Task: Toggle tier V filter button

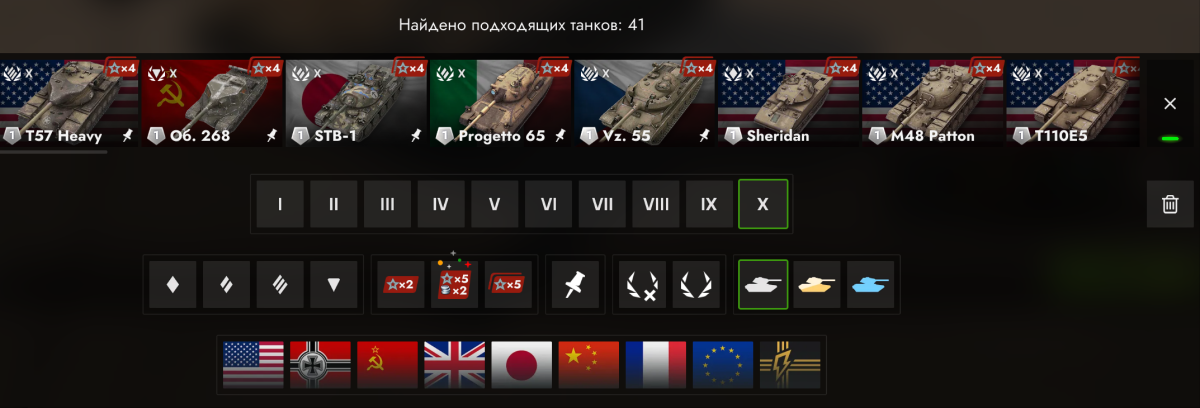Action: point(494,204)
